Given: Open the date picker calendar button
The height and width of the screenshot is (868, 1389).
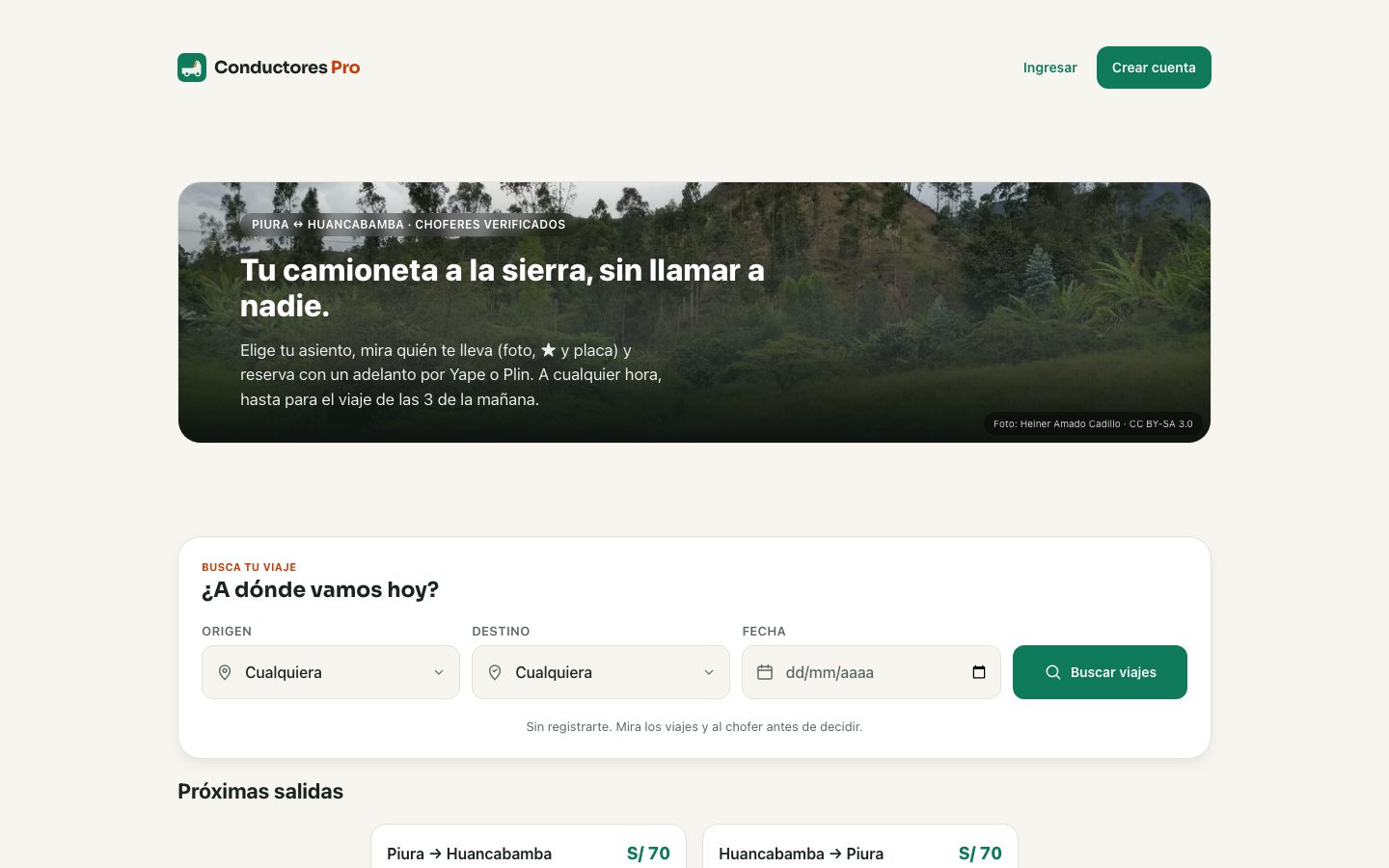Looking at the screenshot, I should (979, 672).
